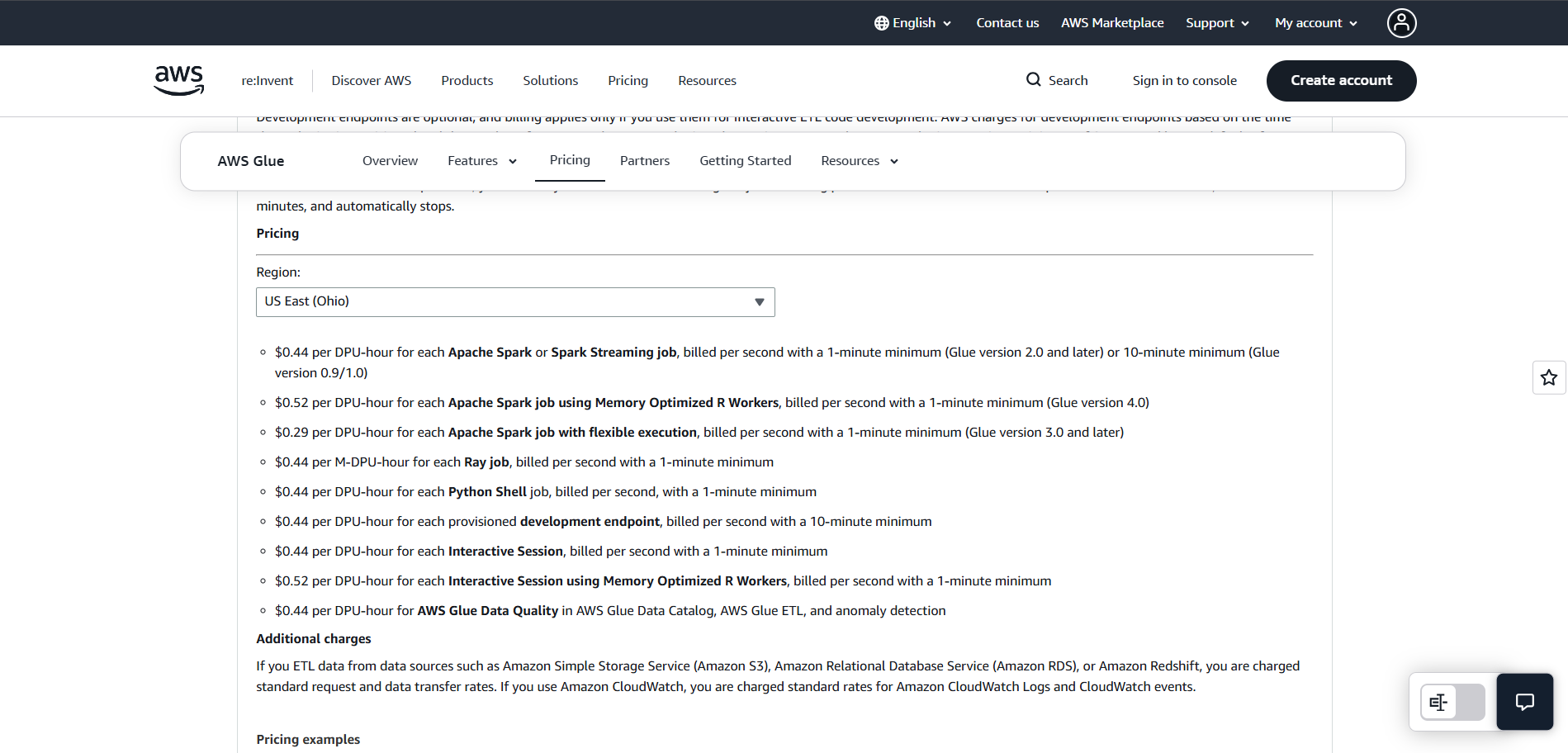Click the 'AWS Glue Data Quality' text
This screenshot has height=753, width=1568.
pos(488,611)
